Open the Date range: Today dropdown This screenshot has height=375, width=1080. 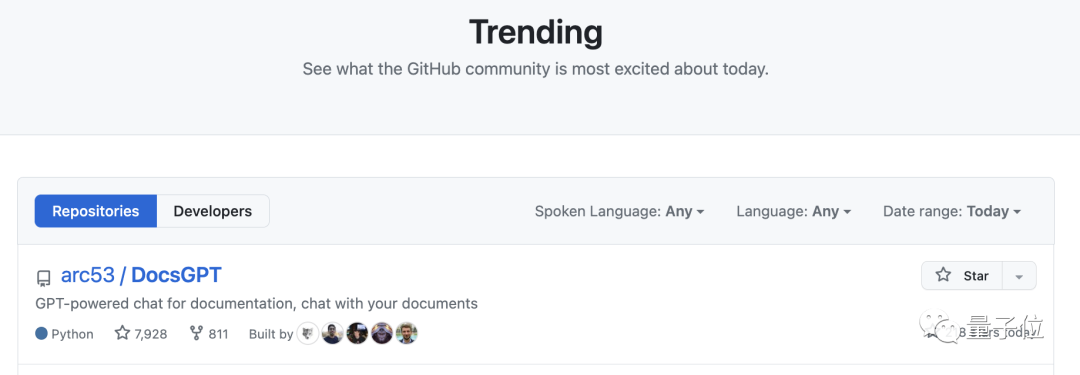pos(952,212)
